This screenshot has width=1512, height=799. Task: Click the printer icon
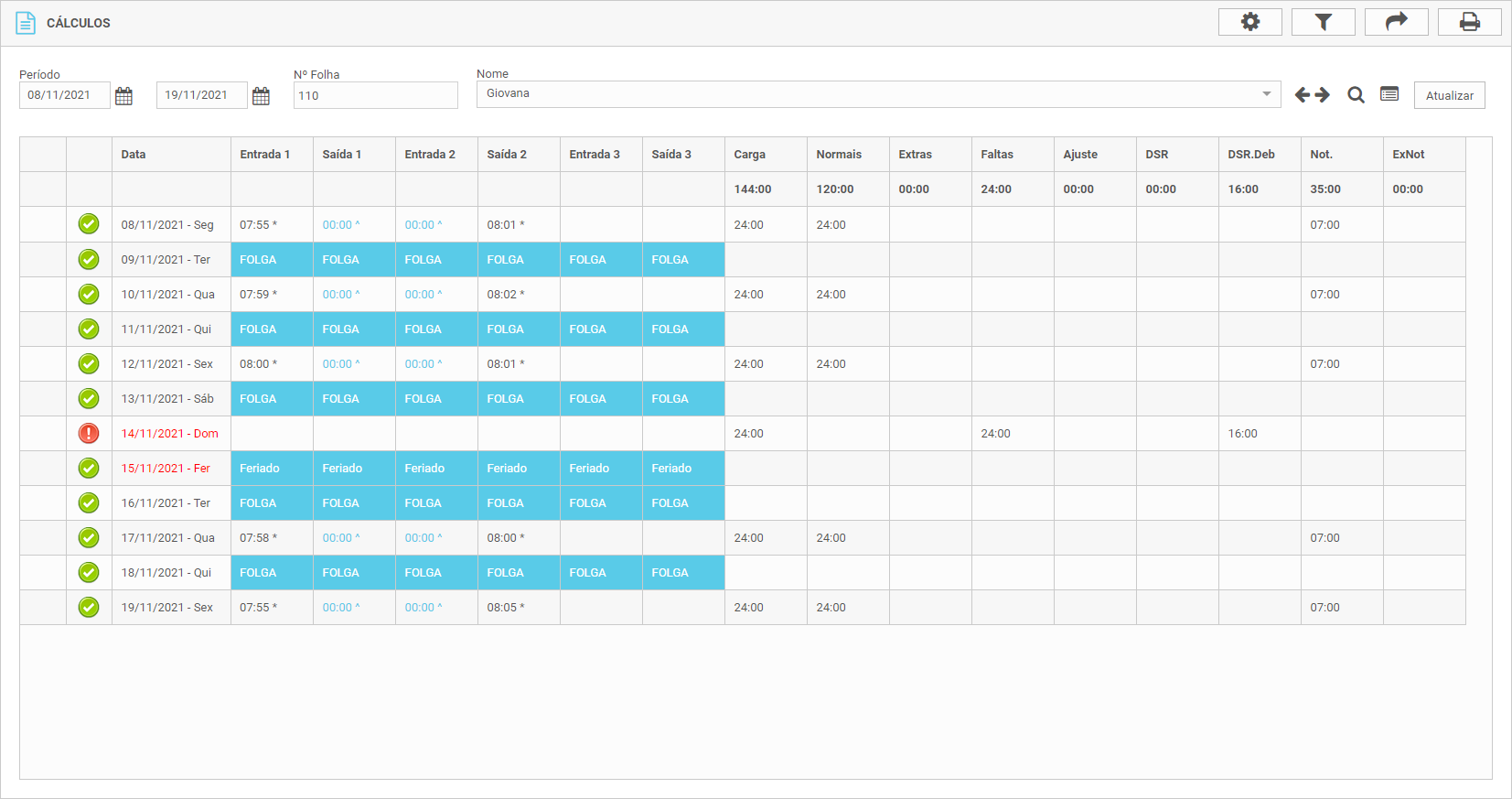1469,22
